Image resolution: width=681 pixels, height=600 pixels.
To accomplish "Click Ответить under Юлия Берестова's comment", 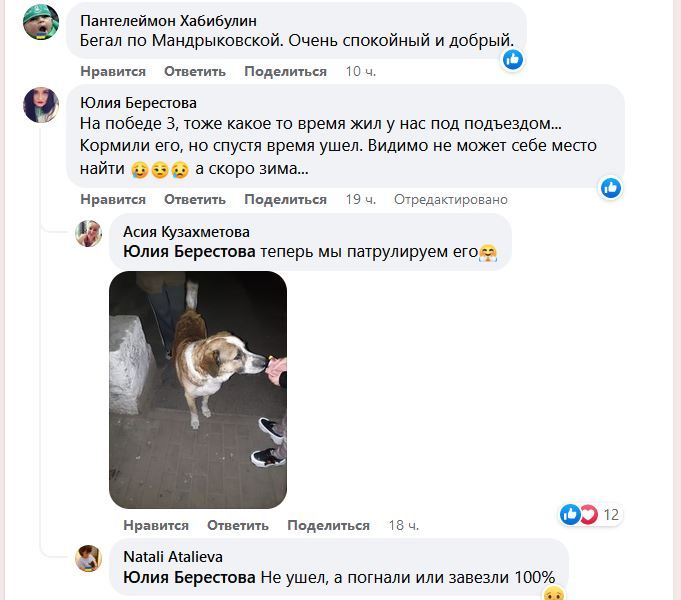I will pyautogui.click(x=195, y=199).
